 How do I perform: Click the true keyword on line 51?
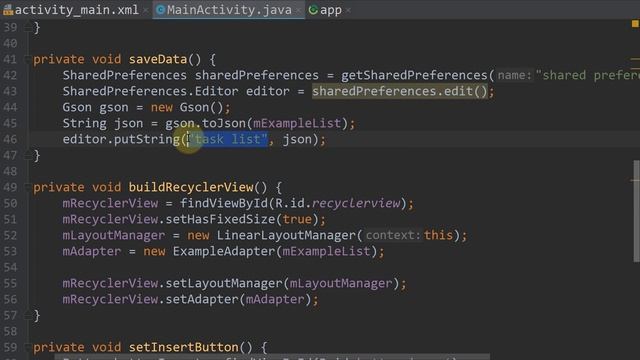coord(297,219)
